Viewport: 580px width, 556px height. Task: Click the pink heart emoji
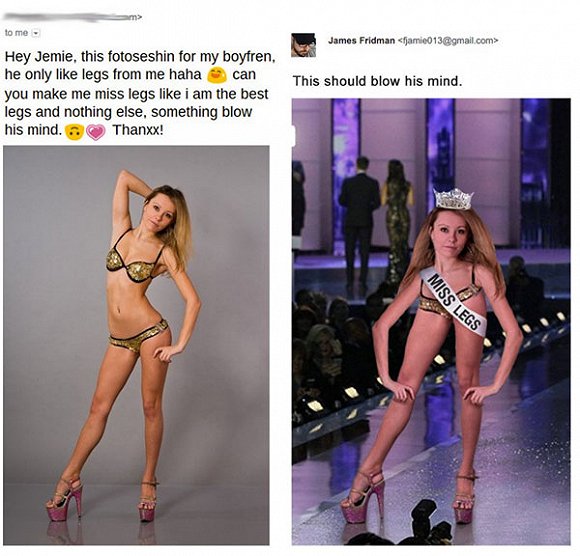[96, 132]
